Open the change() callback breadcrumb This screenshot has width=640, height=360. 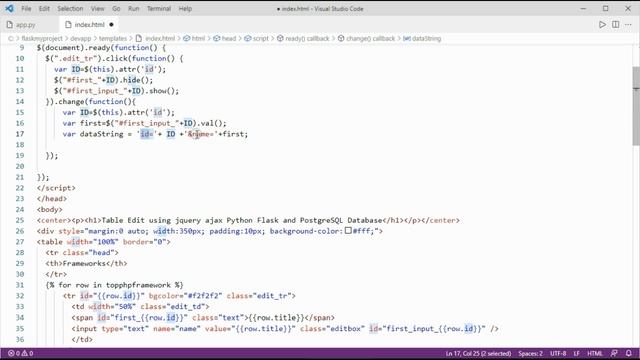pos(366,38)
